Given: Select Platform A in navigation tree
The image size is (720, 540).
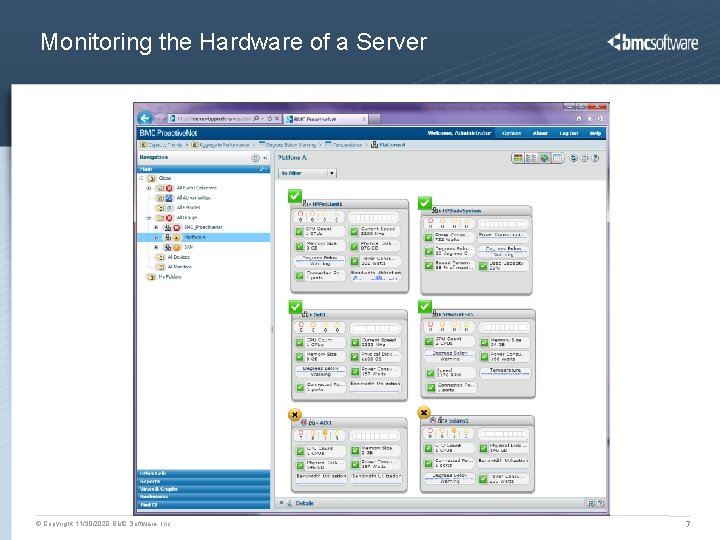Looking at the screenshot, I should pyautogui.click(x=195, y=237).
